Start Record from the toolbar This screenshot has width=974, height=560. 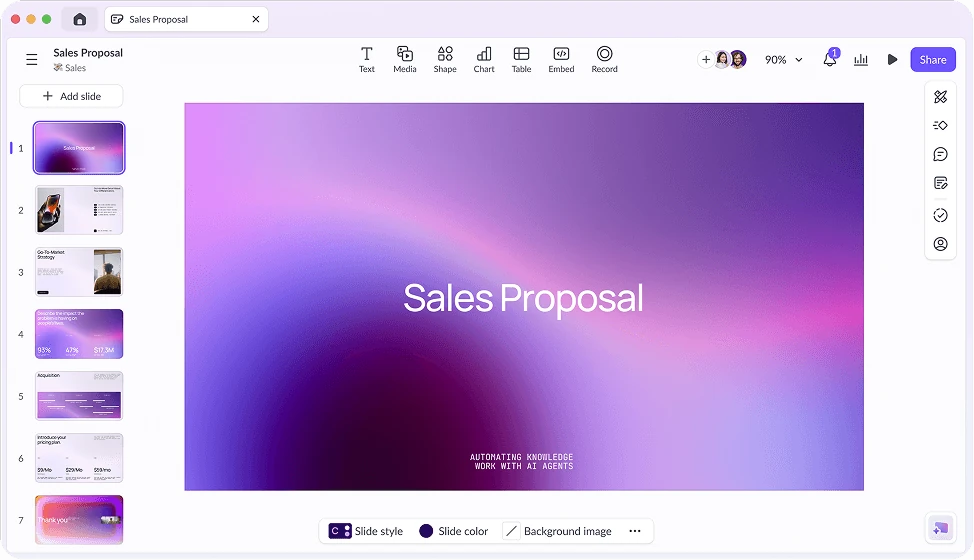pyautogui.click(x=604, y=60)
